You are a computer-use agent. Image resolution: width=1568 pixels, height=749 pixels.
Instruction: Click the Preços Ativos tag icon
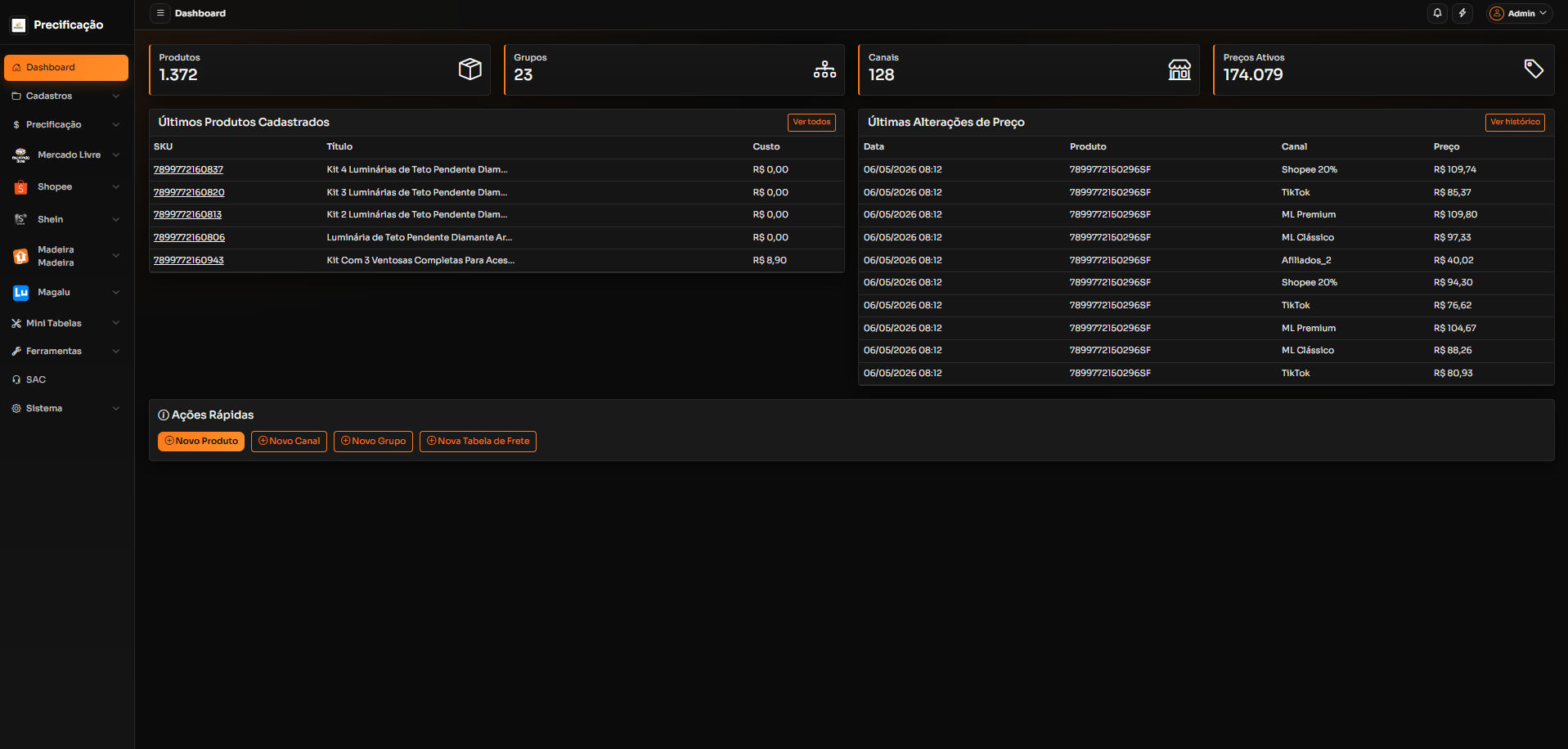(x=1534, y=69)
